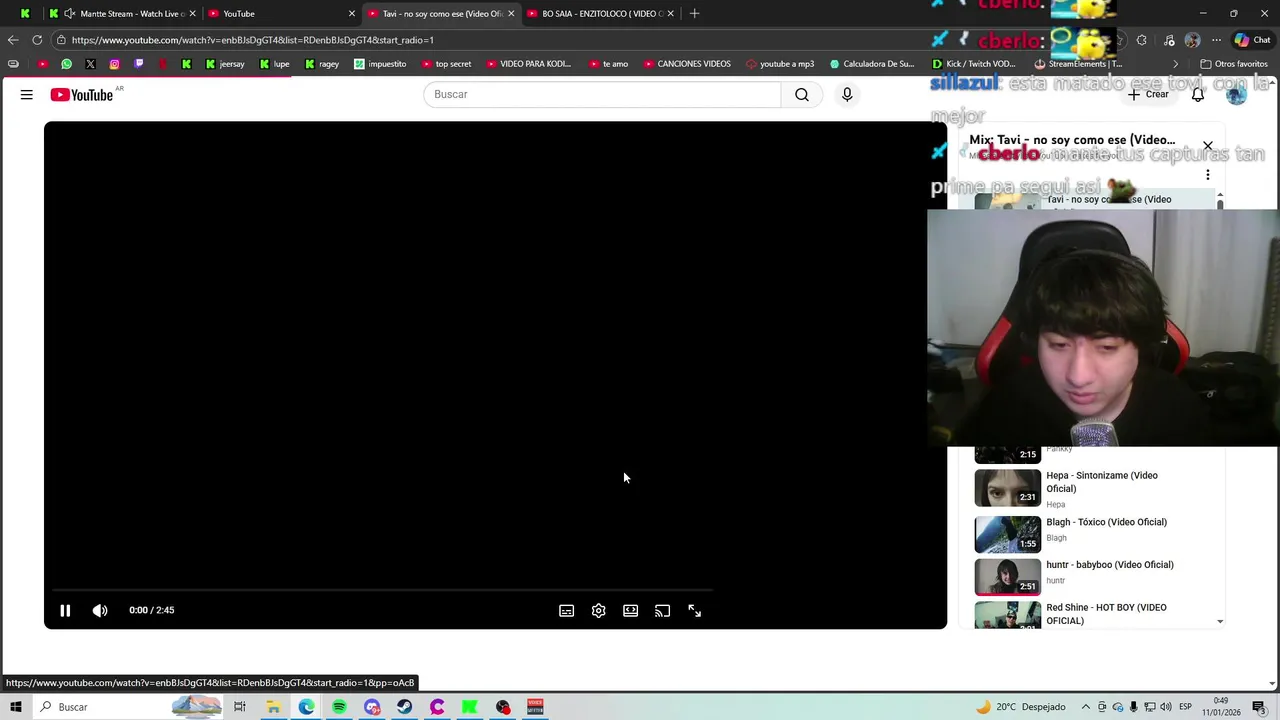Open youtube a mp3 bookmark
Image resolution: width=1280 pixels, height=720 pixels.
pyautogui.click(x=780, y=64)
